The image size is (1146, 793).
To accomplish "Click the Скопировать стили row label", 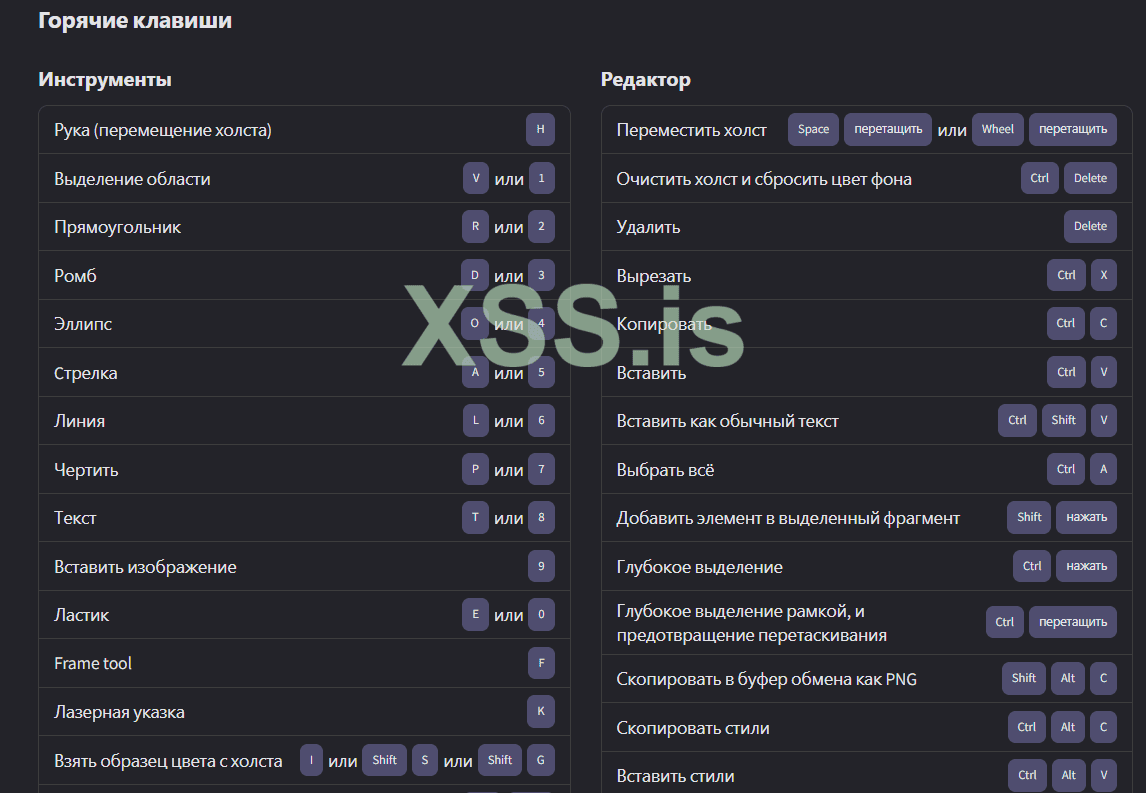I will 693,728.
